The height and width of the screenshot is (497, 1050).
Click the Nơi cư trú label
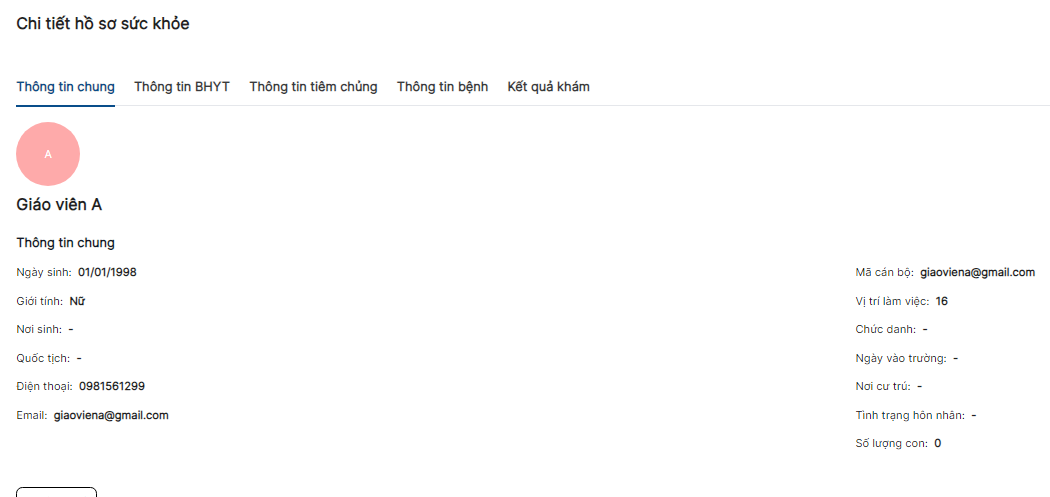point(883,386)
